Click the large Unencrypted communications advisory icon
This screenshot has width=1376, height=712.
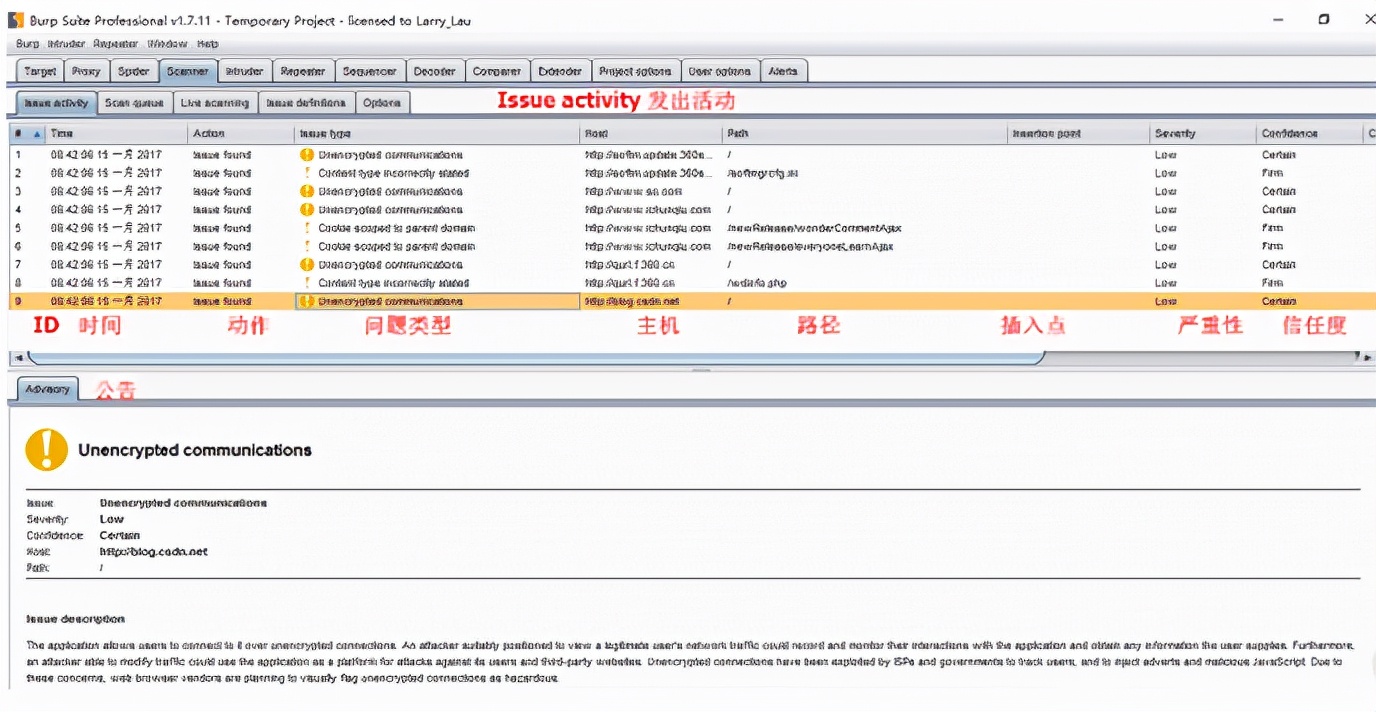[x=47, y=450]
